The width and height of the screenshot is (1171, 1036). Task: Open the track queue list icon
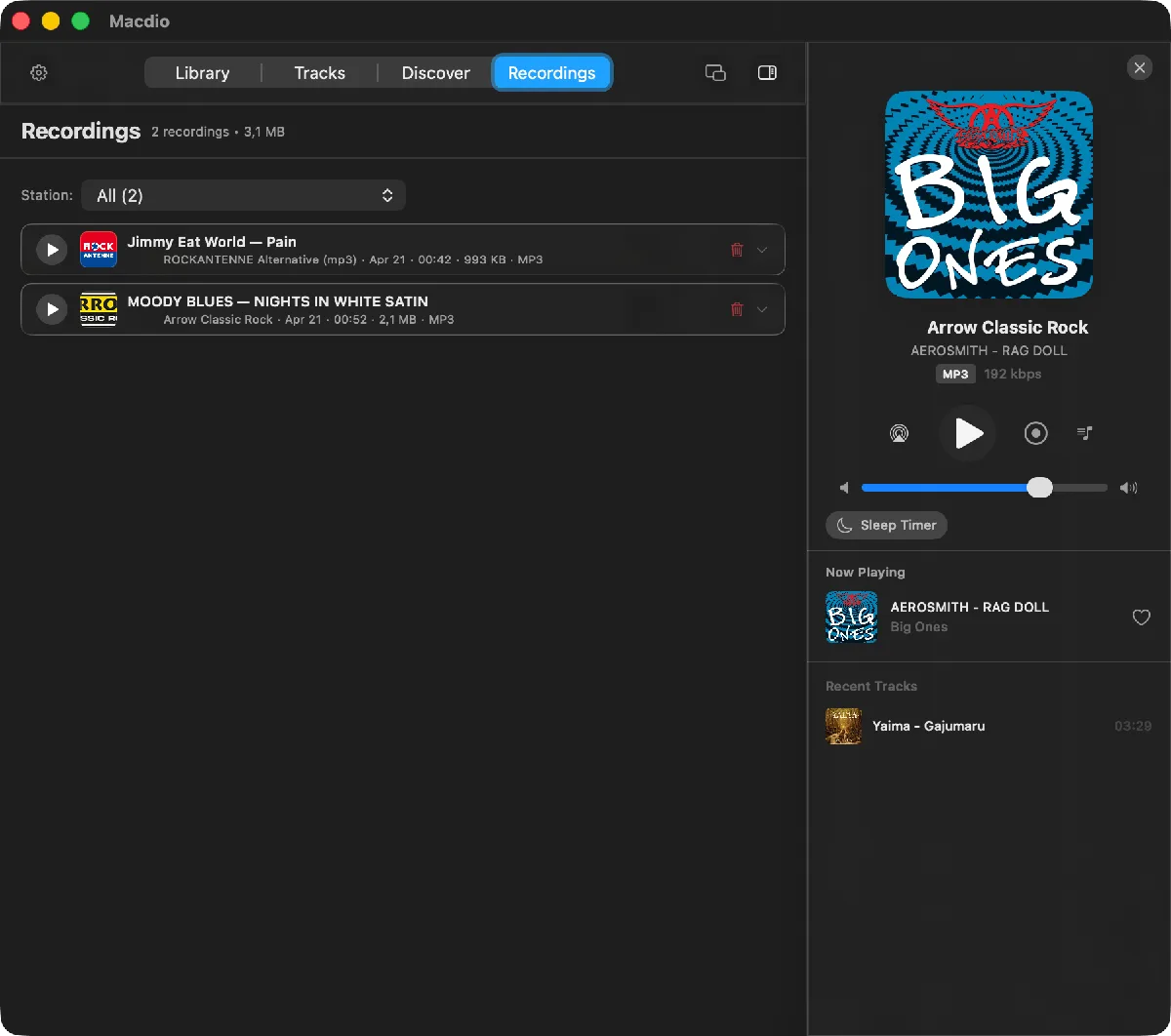(1084, 433)
